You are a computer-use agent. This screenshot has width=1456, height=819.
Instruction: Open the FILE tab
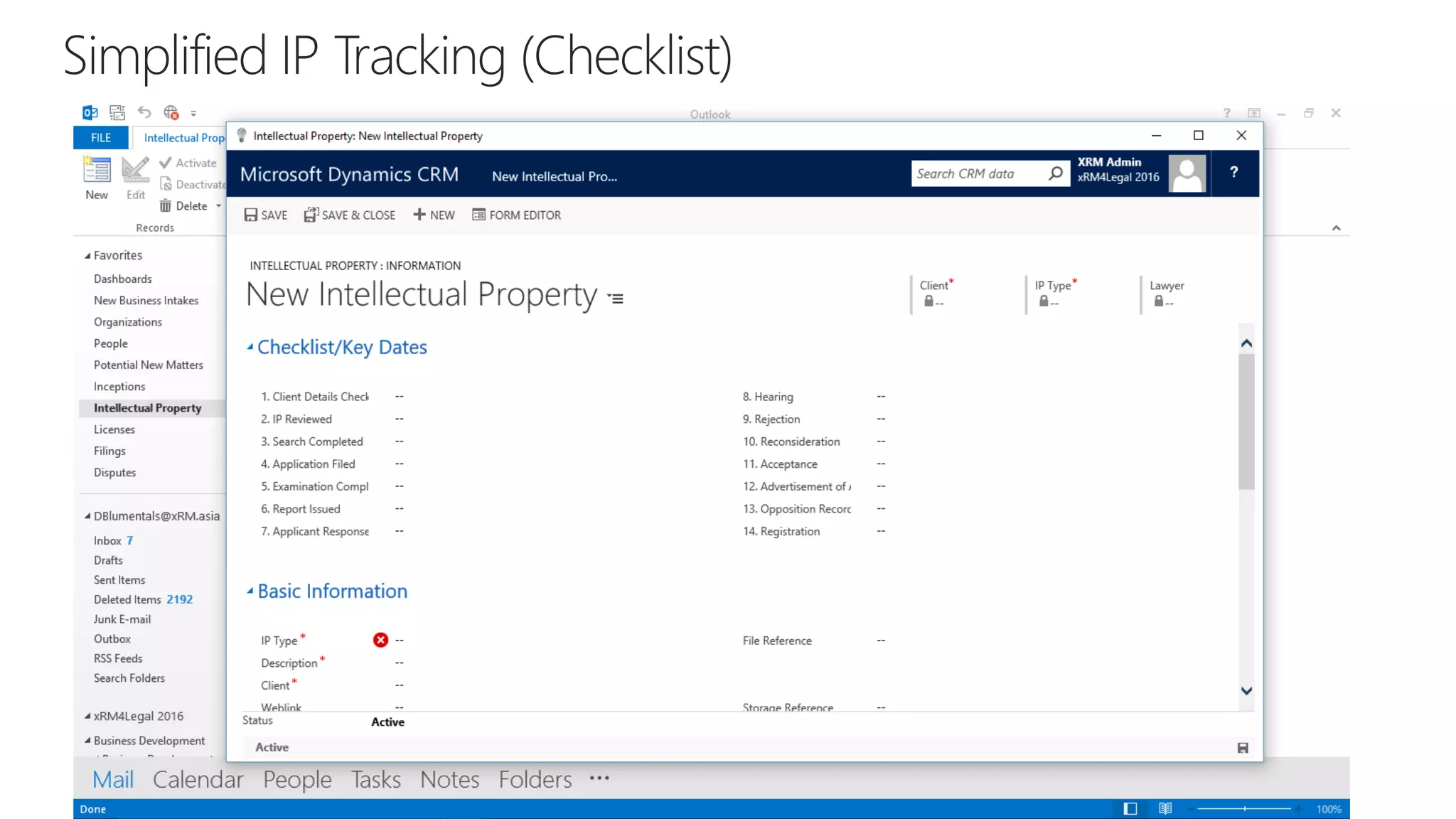pyautogui.click(x=101, y=137)
